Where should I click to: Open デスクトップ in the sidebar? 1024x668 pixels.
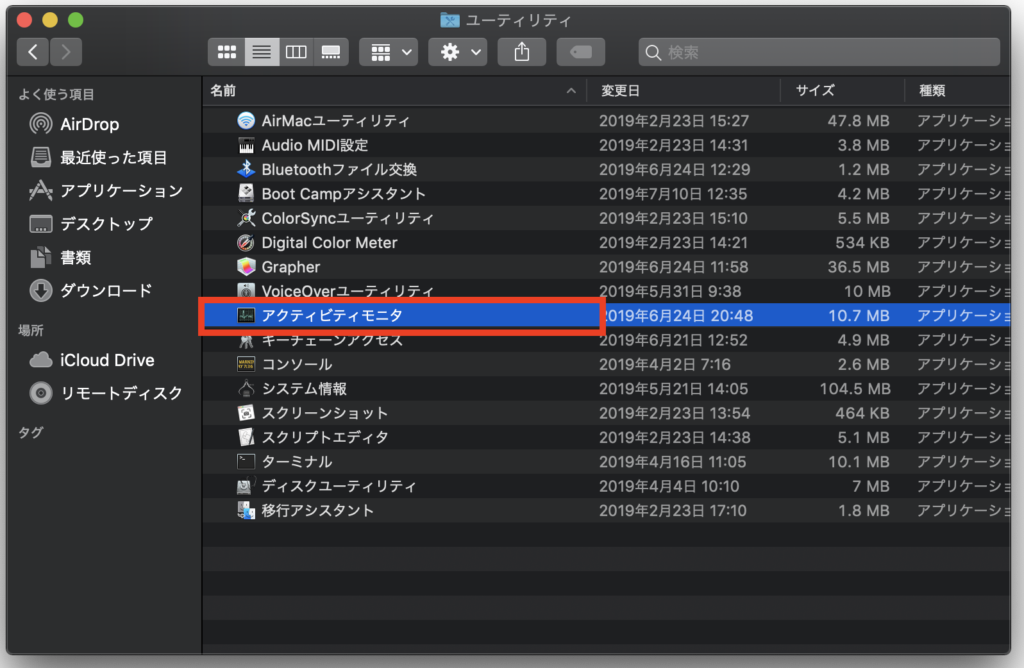[91, 224]
